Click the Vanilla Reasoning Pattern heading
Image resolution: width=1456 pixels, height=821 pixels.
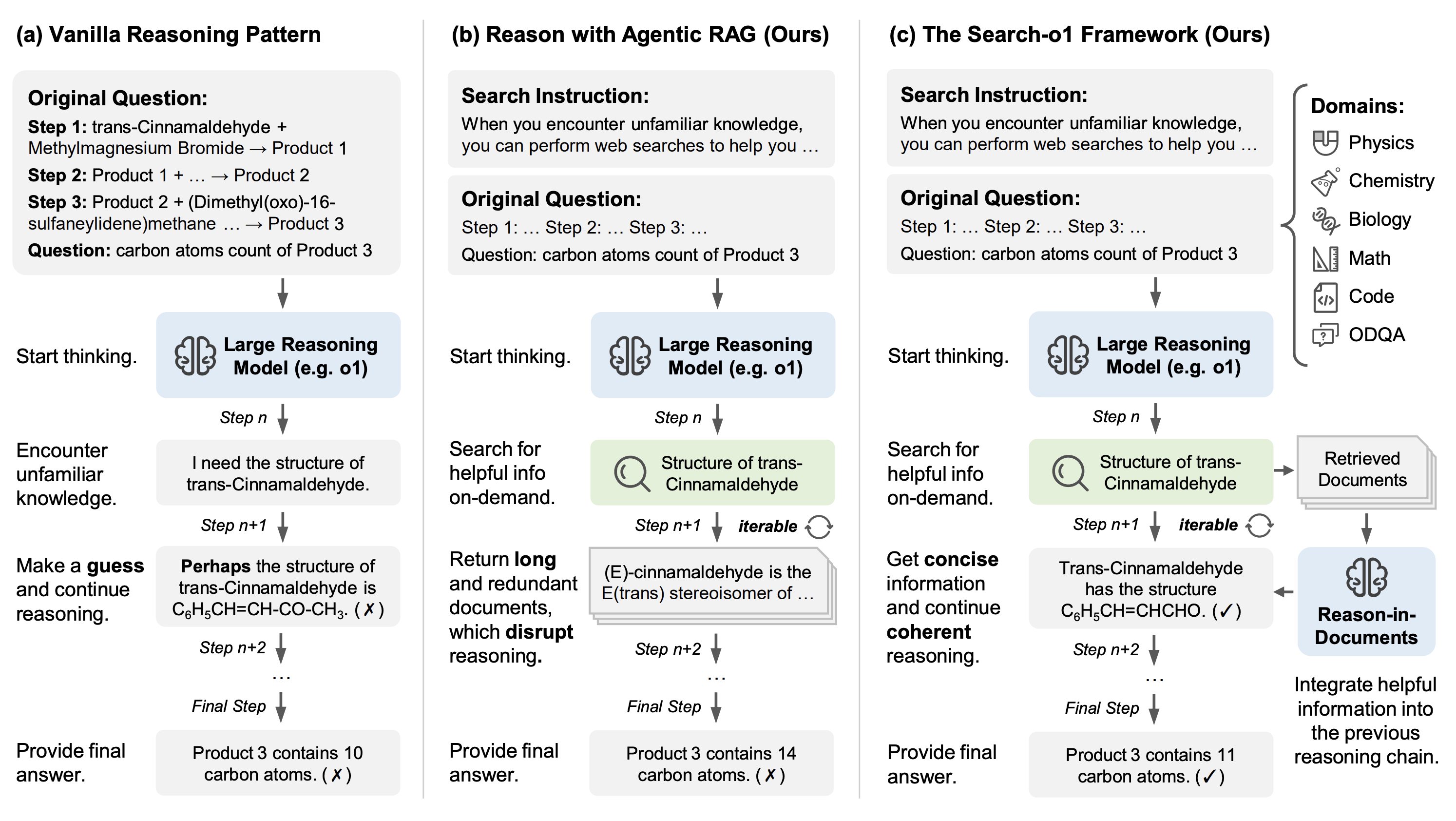tap(169, 35)
